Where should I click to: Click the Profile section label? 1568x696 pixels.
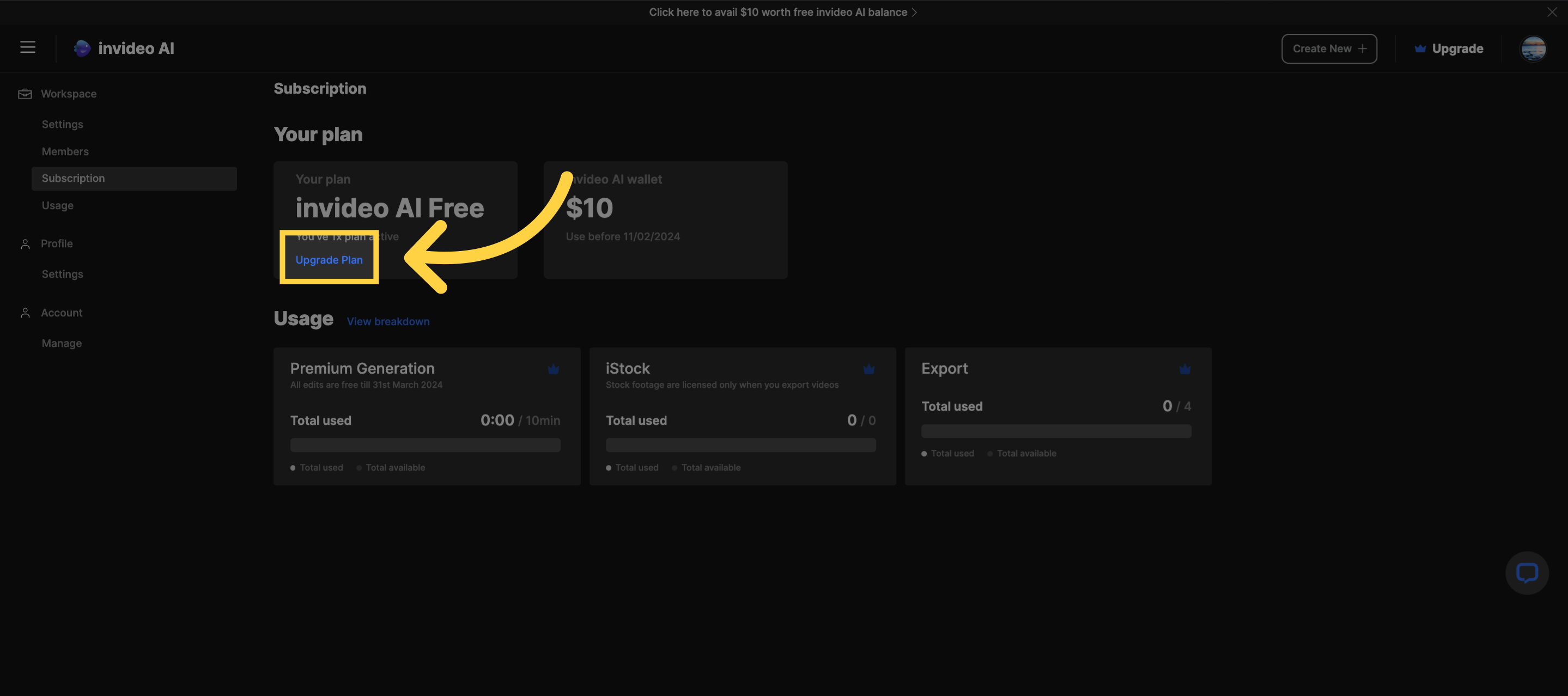point(57,243)
